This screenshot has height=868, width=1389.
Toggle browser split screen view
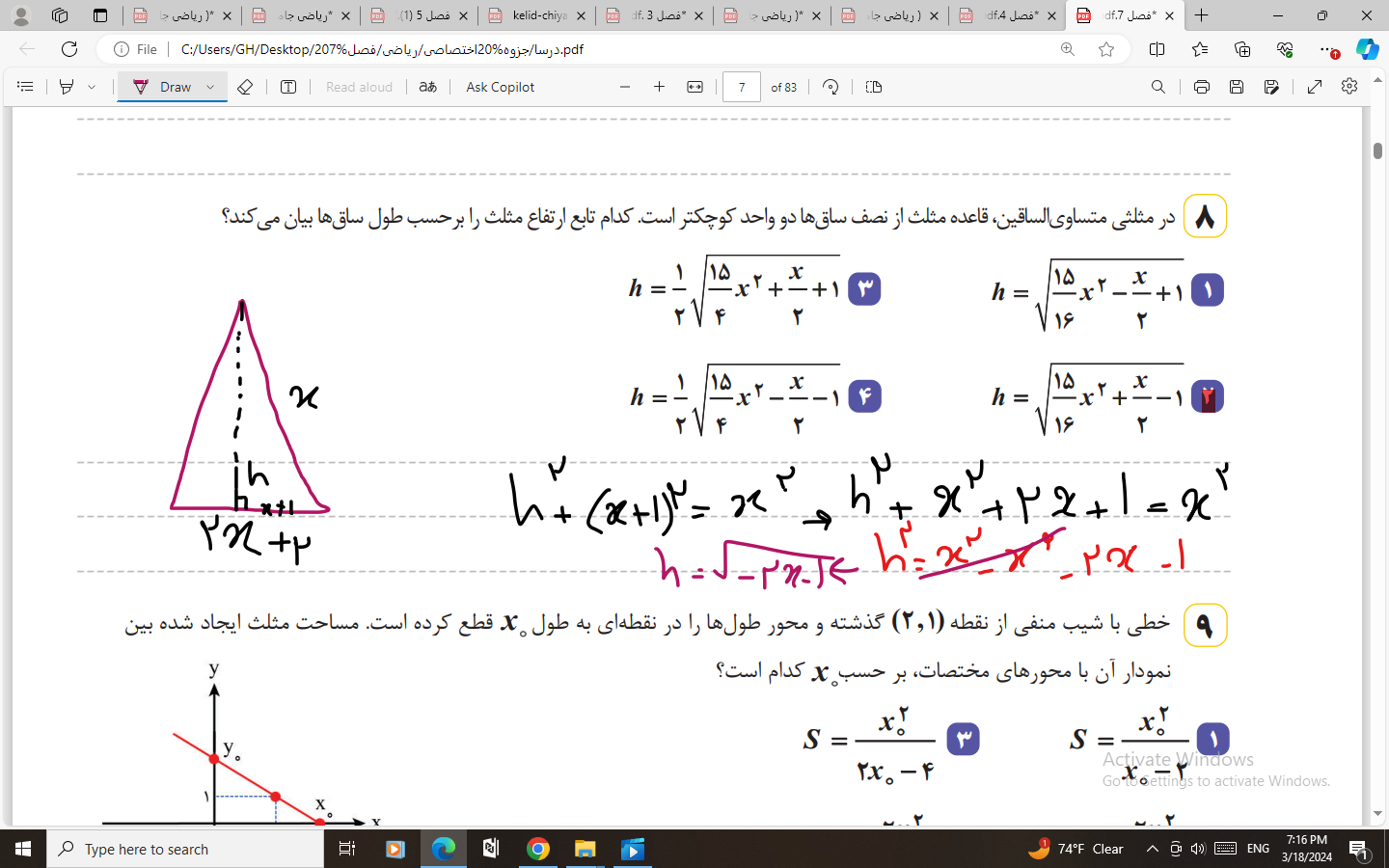click(1157, 49)
